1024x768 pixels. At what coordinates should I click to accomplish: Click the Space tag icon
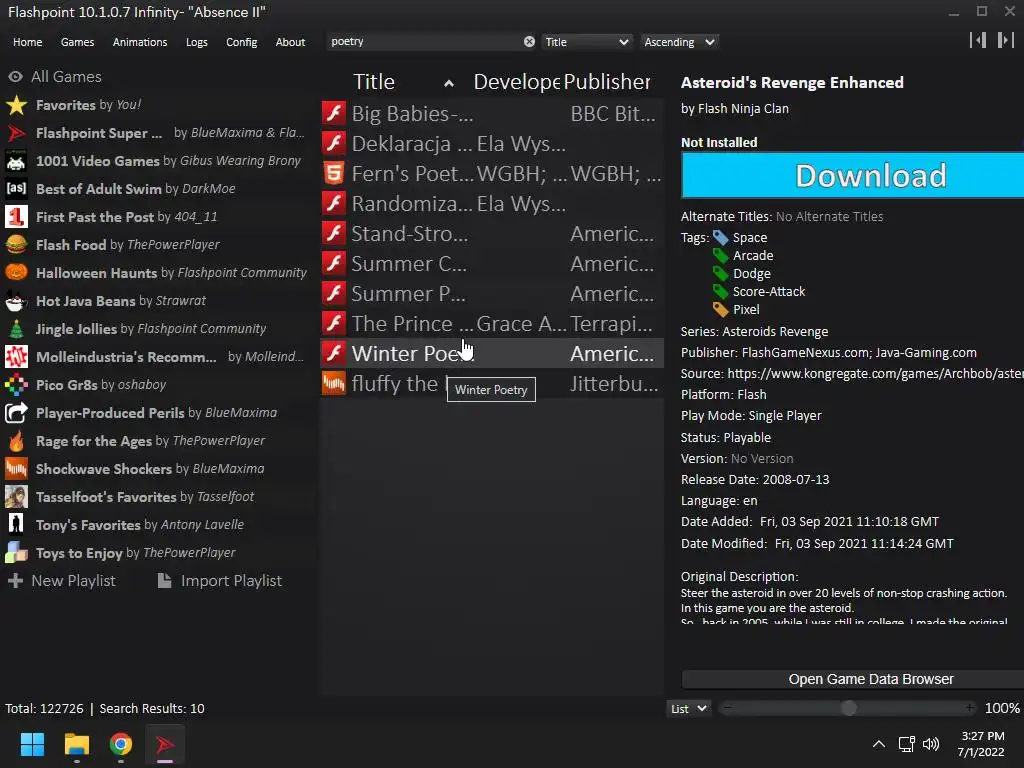[x=720, y=238]
